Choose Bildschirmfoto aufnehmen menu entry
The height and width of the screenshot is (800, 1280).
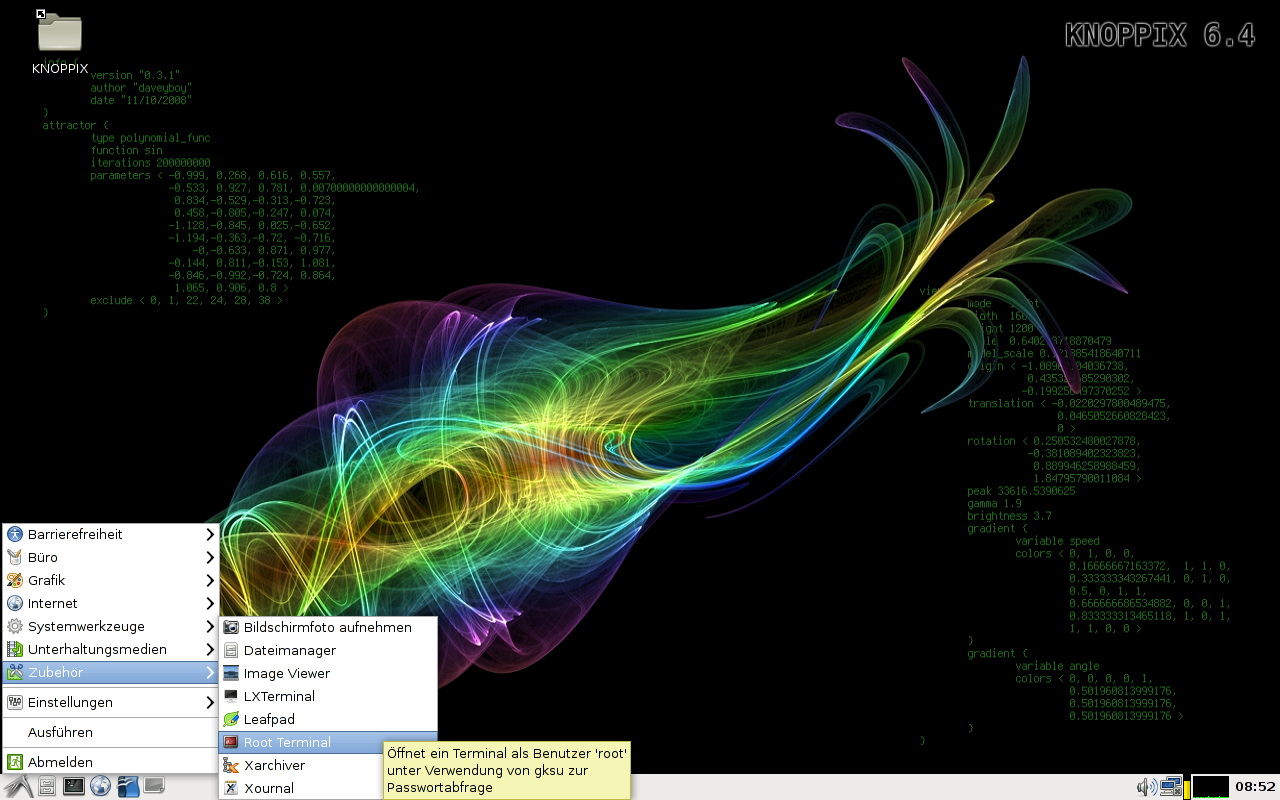tap(327, 627)
